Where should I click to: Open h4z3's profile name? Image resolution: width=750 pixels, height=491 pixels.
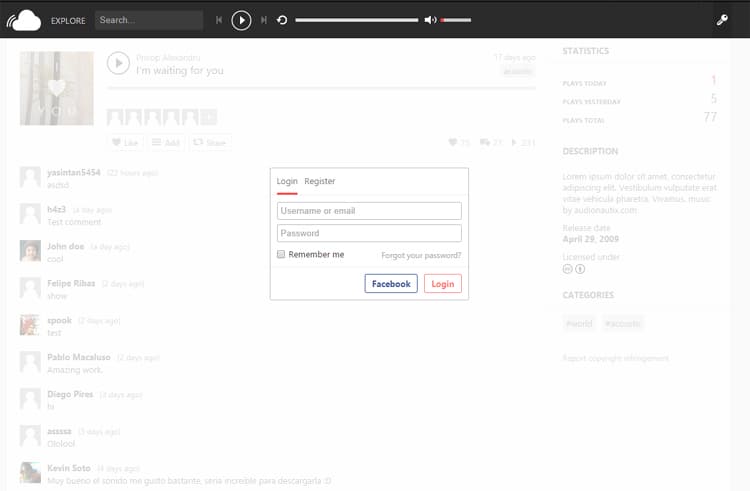point(56,209)
